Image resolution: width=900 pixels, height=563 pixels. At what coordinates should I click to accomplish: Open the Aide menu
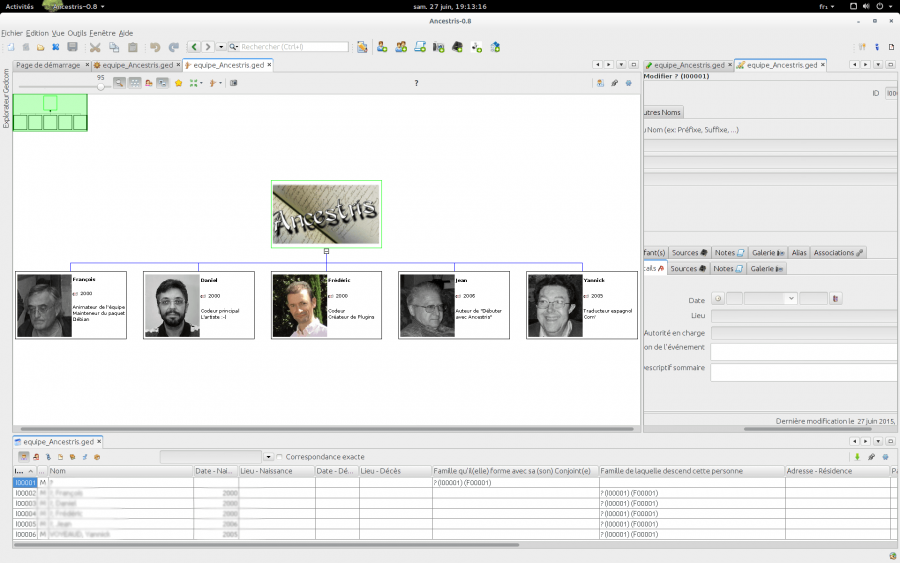pos(126,33)
